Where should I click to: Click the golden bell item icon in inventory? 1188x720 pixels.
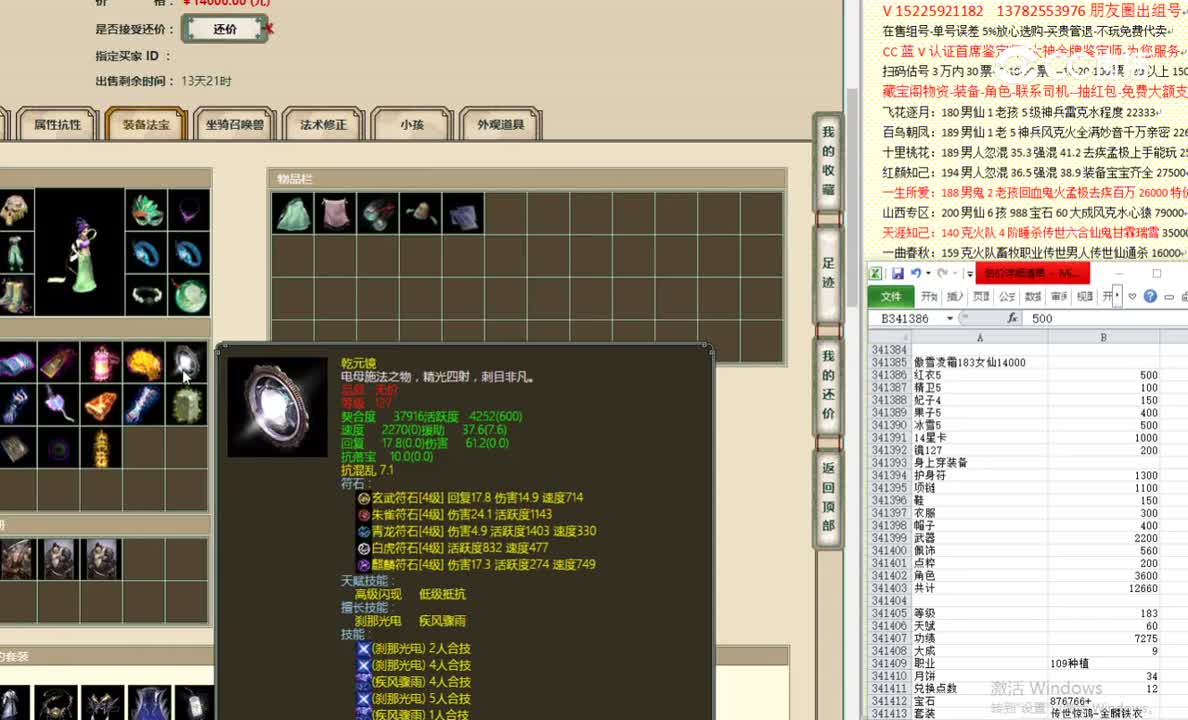pyautogui.click(x=101, y=405)
